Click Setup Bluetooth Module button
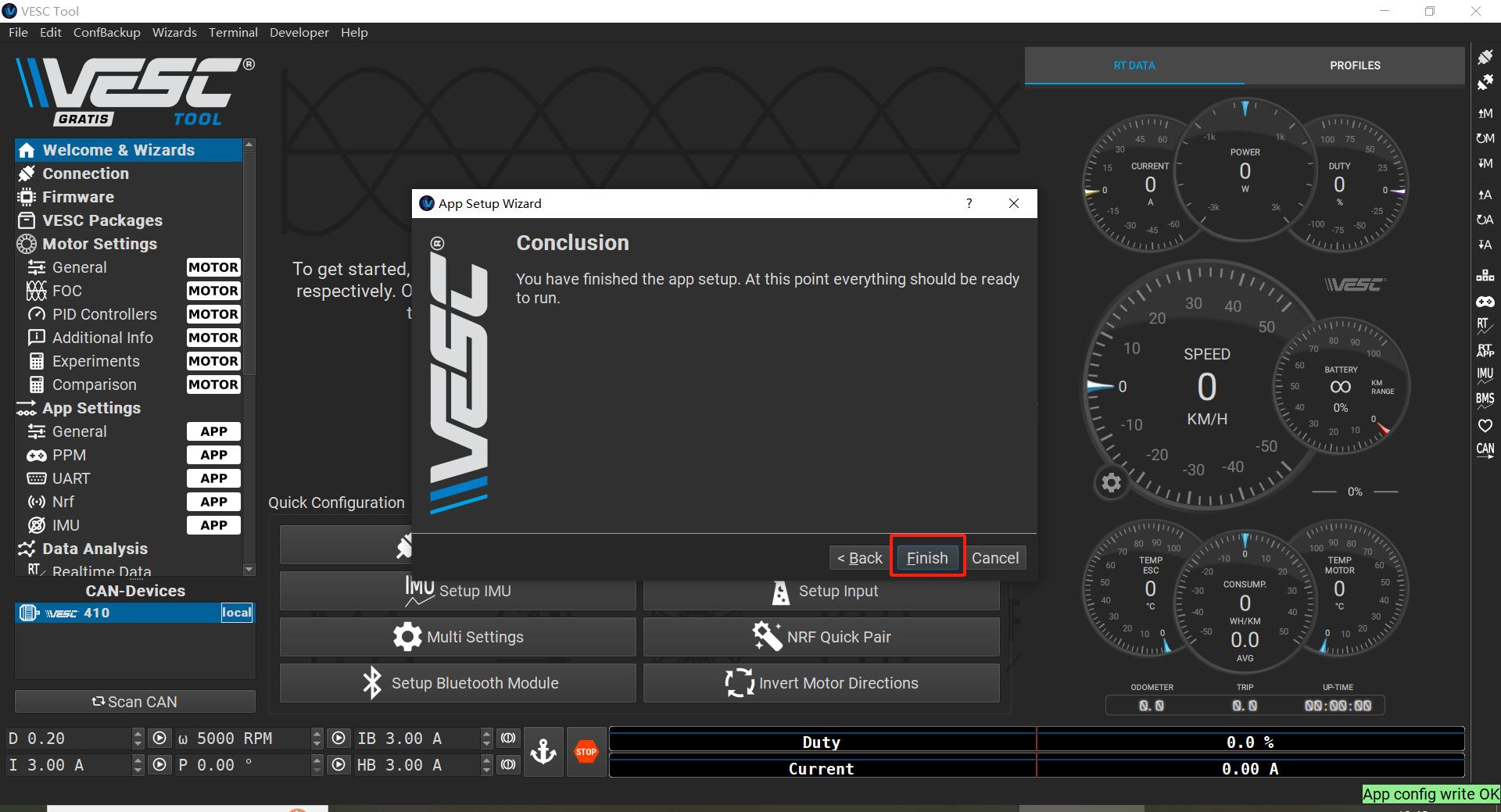The width and height of the screenshot is (1501, 812). click(458, 683)
